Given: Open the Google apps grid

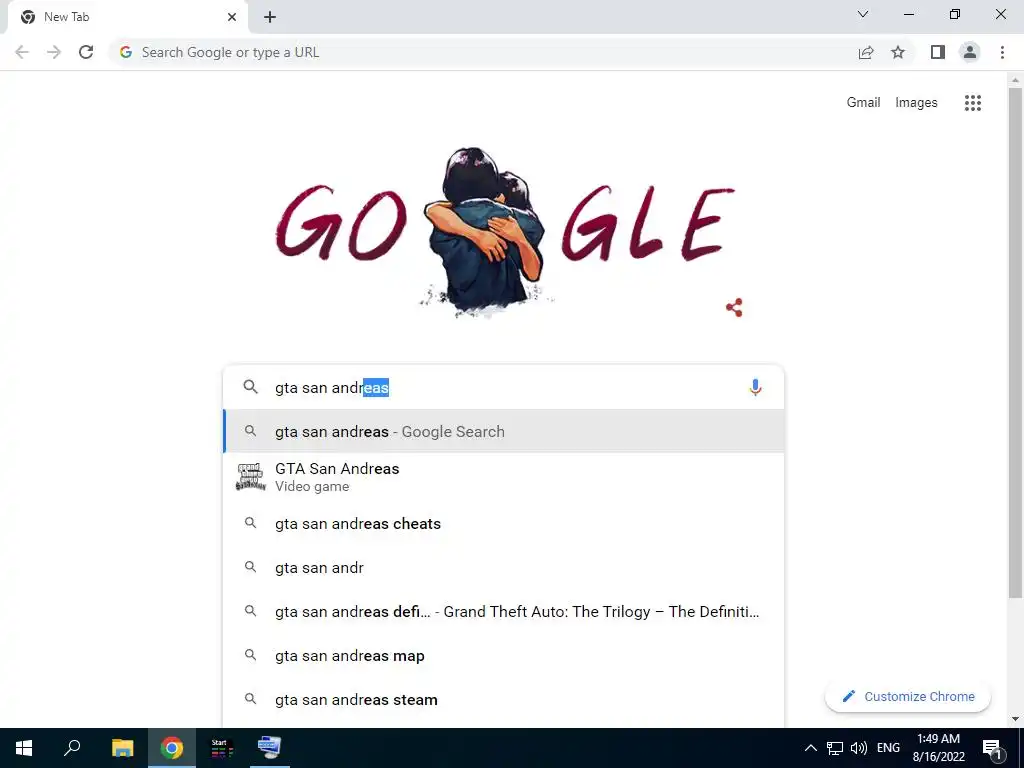Looking at the screenshot, I should [973, 103].
